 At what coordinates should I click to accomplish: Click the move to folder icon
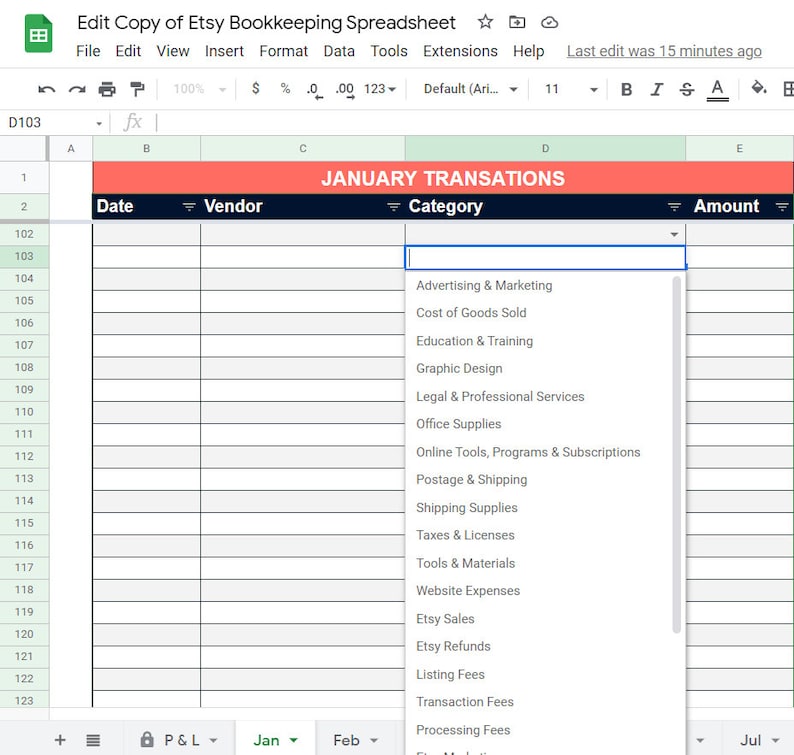click(x=517, y=22)
